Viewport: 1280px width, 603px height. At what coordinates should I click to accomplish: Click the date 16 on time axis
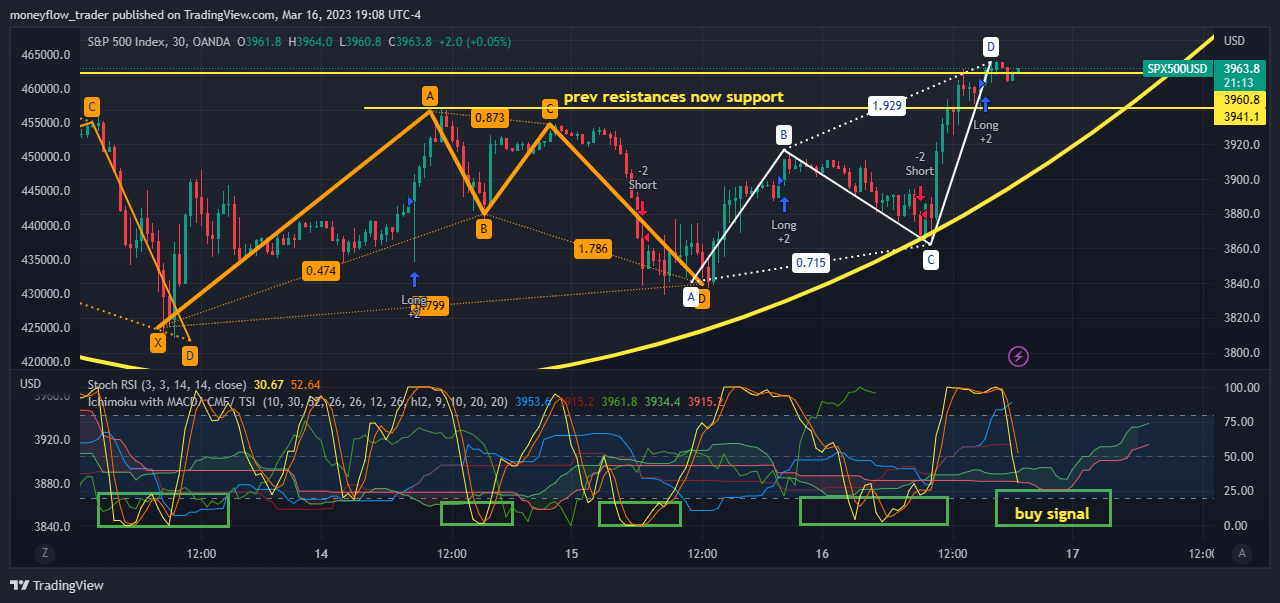[822, 553]
